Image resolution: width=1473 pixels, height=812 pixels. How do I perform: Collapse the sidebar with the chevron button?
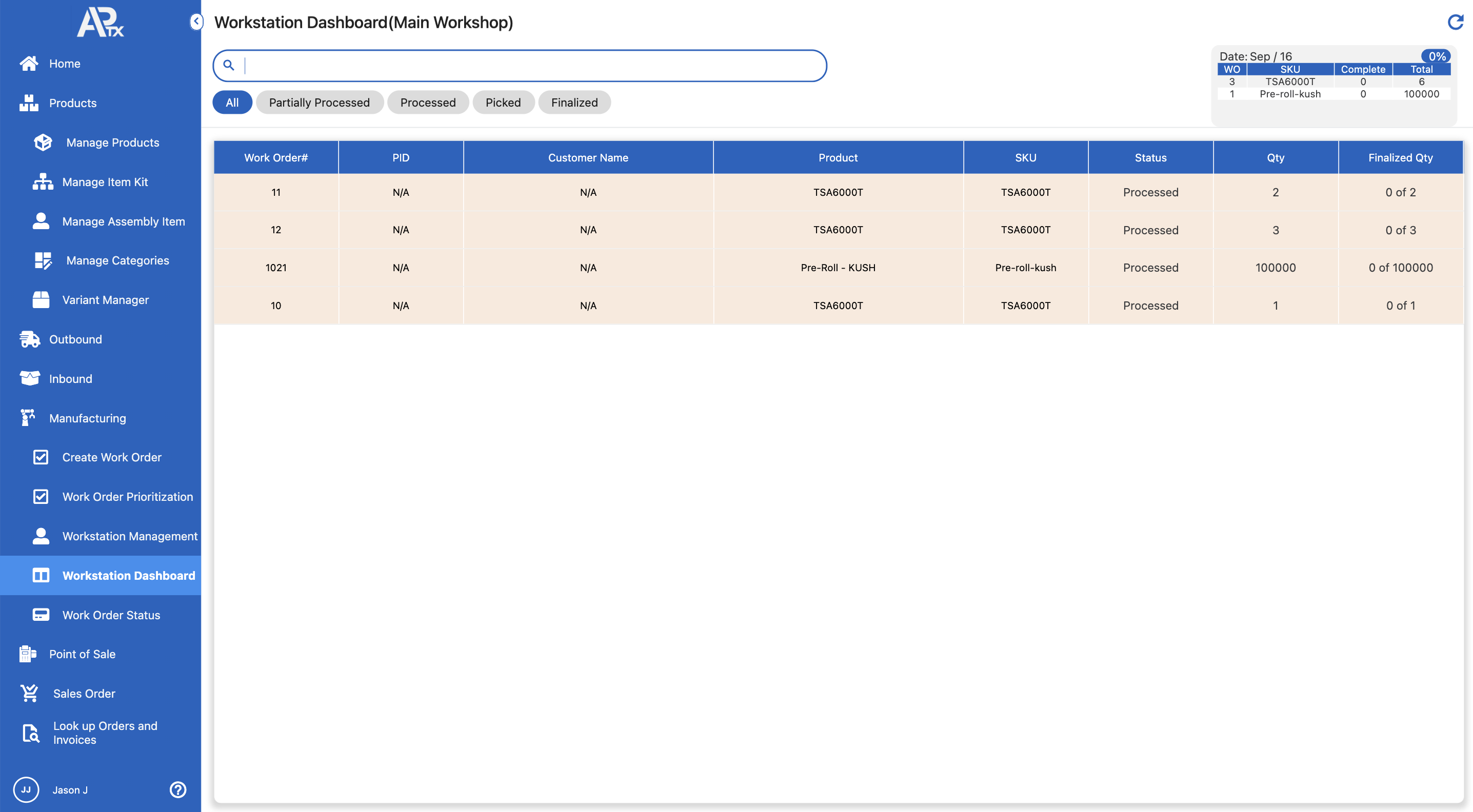coord(196,22)
